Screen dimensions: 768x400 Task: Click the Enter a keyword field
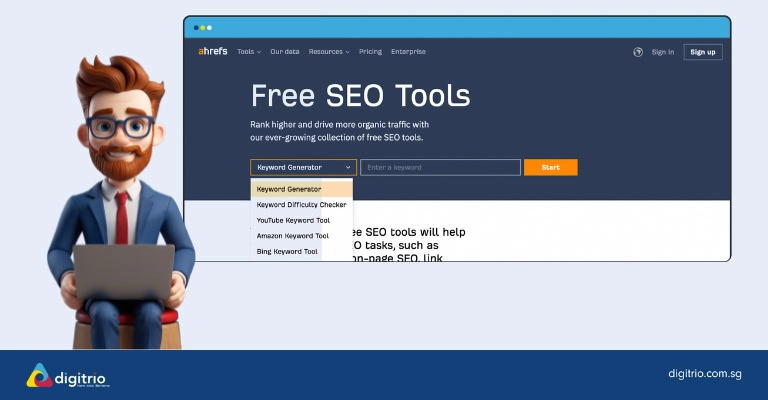[440, 167]
